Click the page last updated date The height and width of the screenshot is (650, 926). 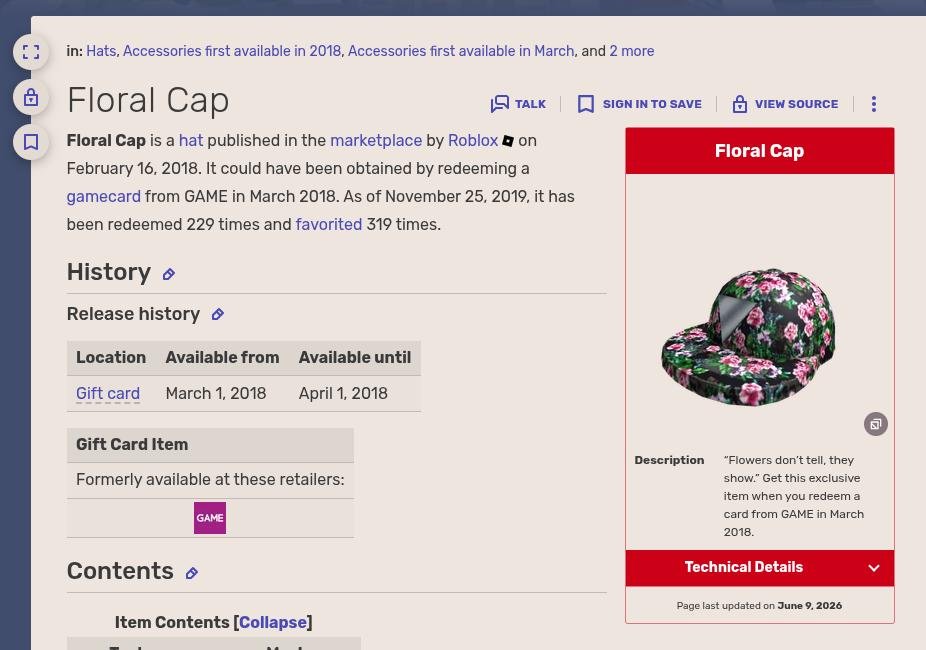[x=810, y=606]
